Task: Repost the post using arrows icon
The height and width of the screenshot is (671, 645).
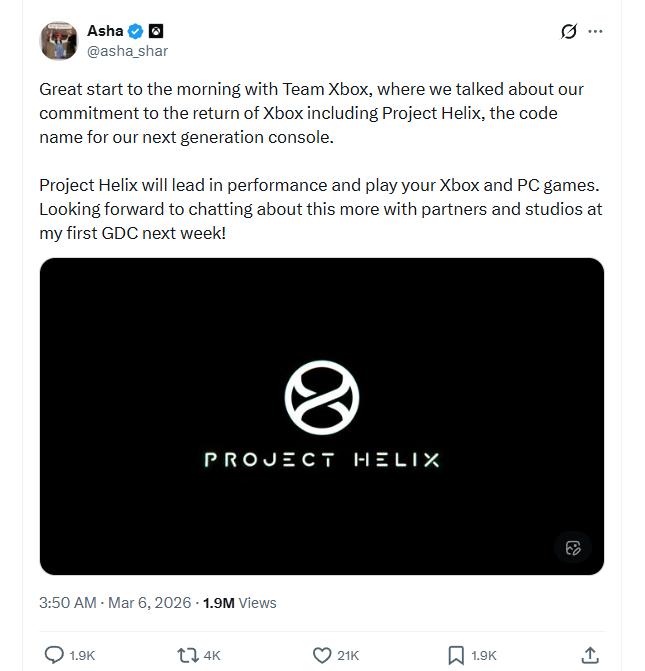Action: point(186,655)
